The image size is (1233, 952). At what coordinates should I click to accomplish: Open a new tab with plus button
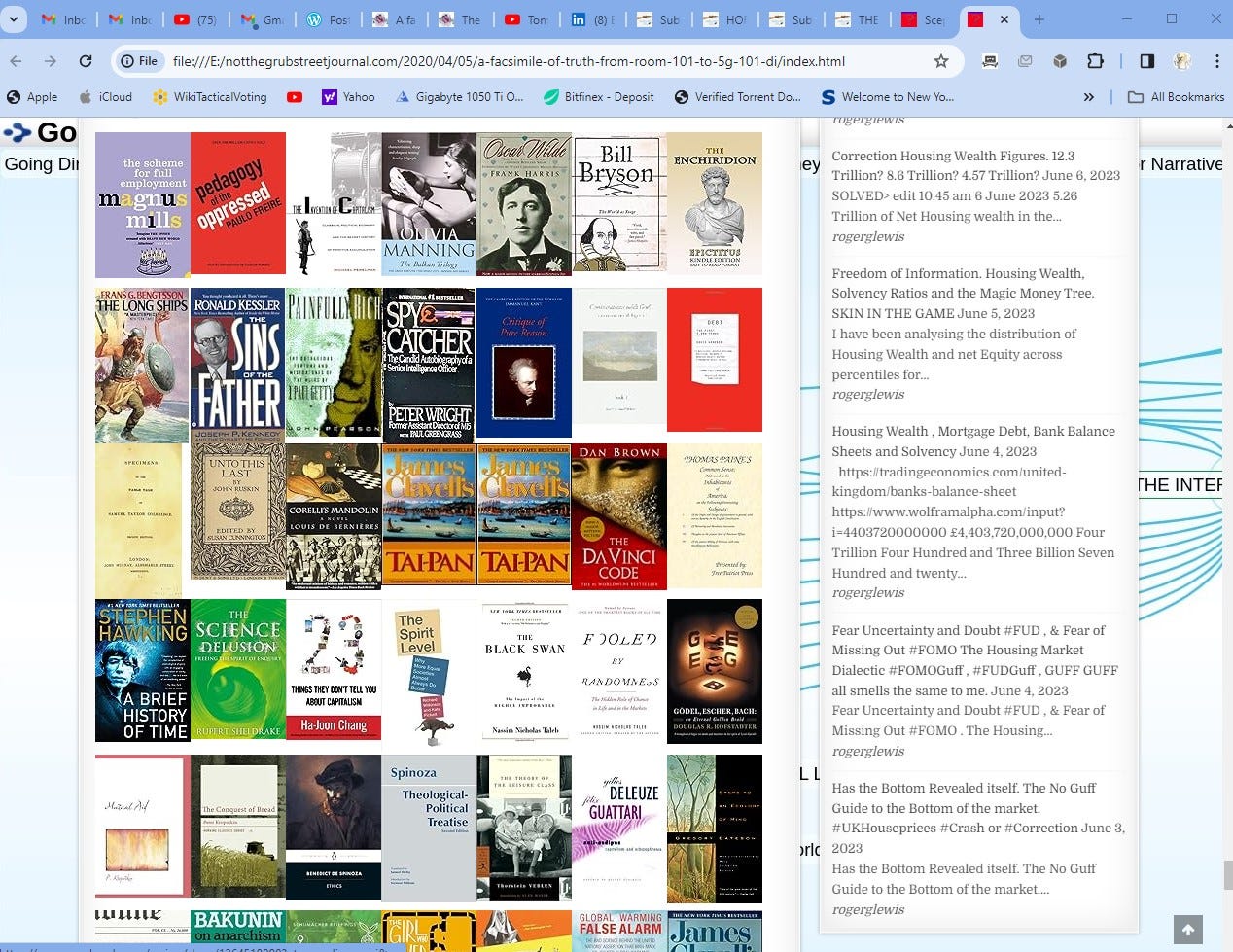[x=1039, y=19]
